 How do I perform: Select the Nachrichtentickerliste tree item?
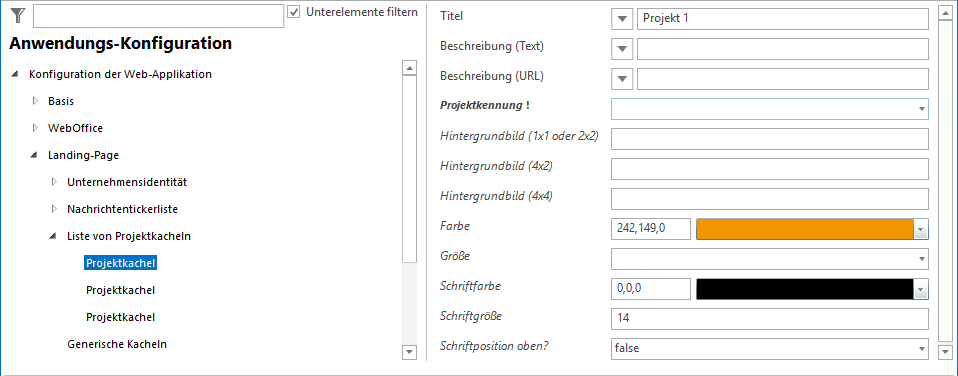tap(122, 209)
